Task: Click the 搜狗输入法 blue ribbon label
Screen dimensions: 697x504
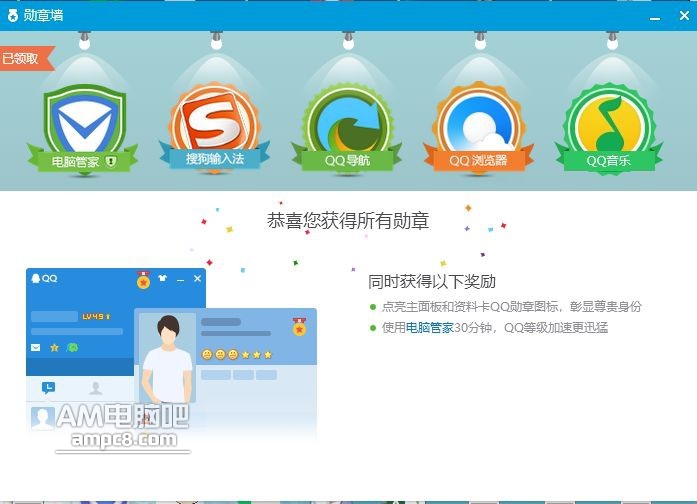Action: 214,158
